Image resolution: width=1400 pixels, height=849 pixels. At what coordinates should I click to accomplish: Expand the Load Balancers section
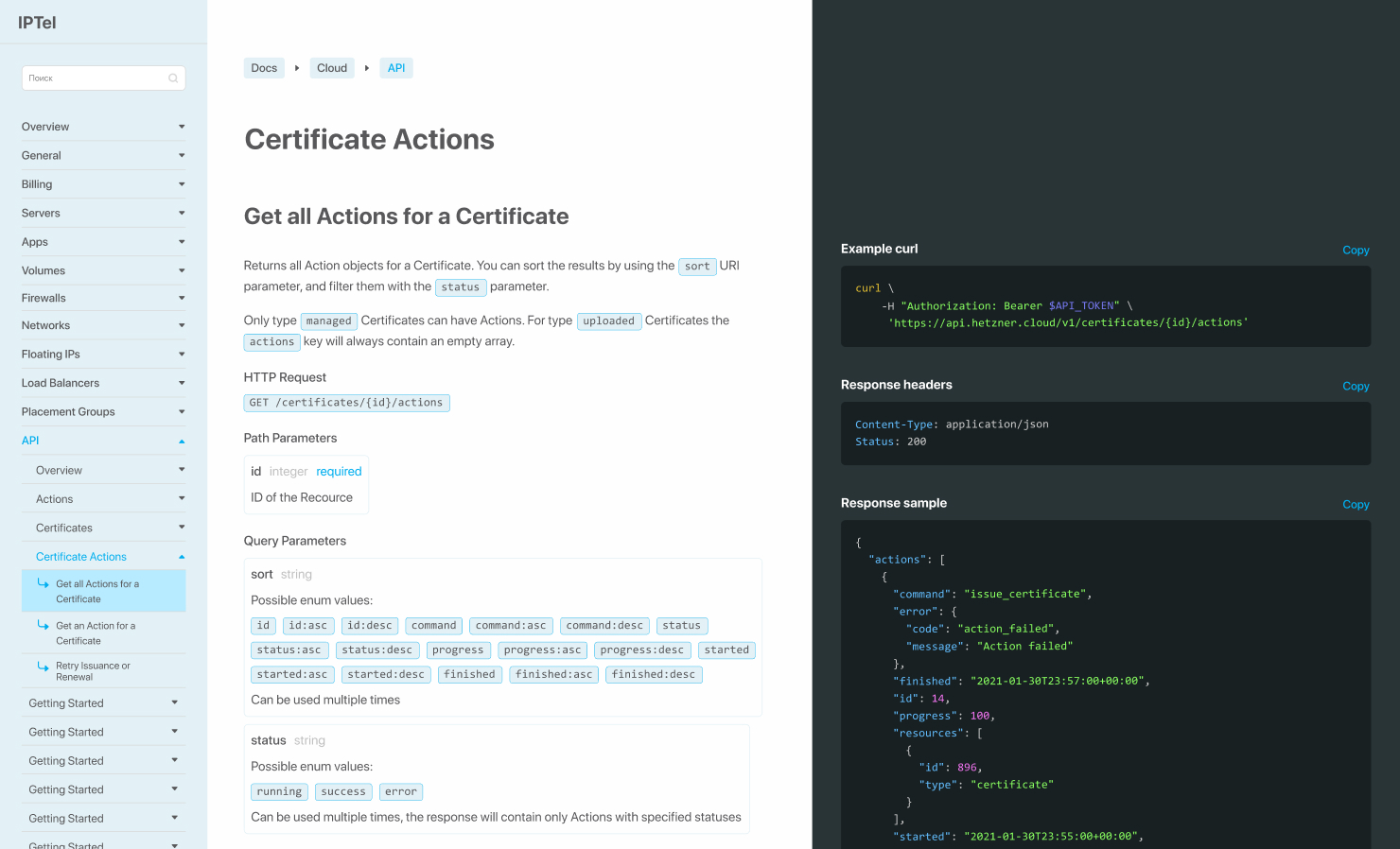tap(182, 383)
